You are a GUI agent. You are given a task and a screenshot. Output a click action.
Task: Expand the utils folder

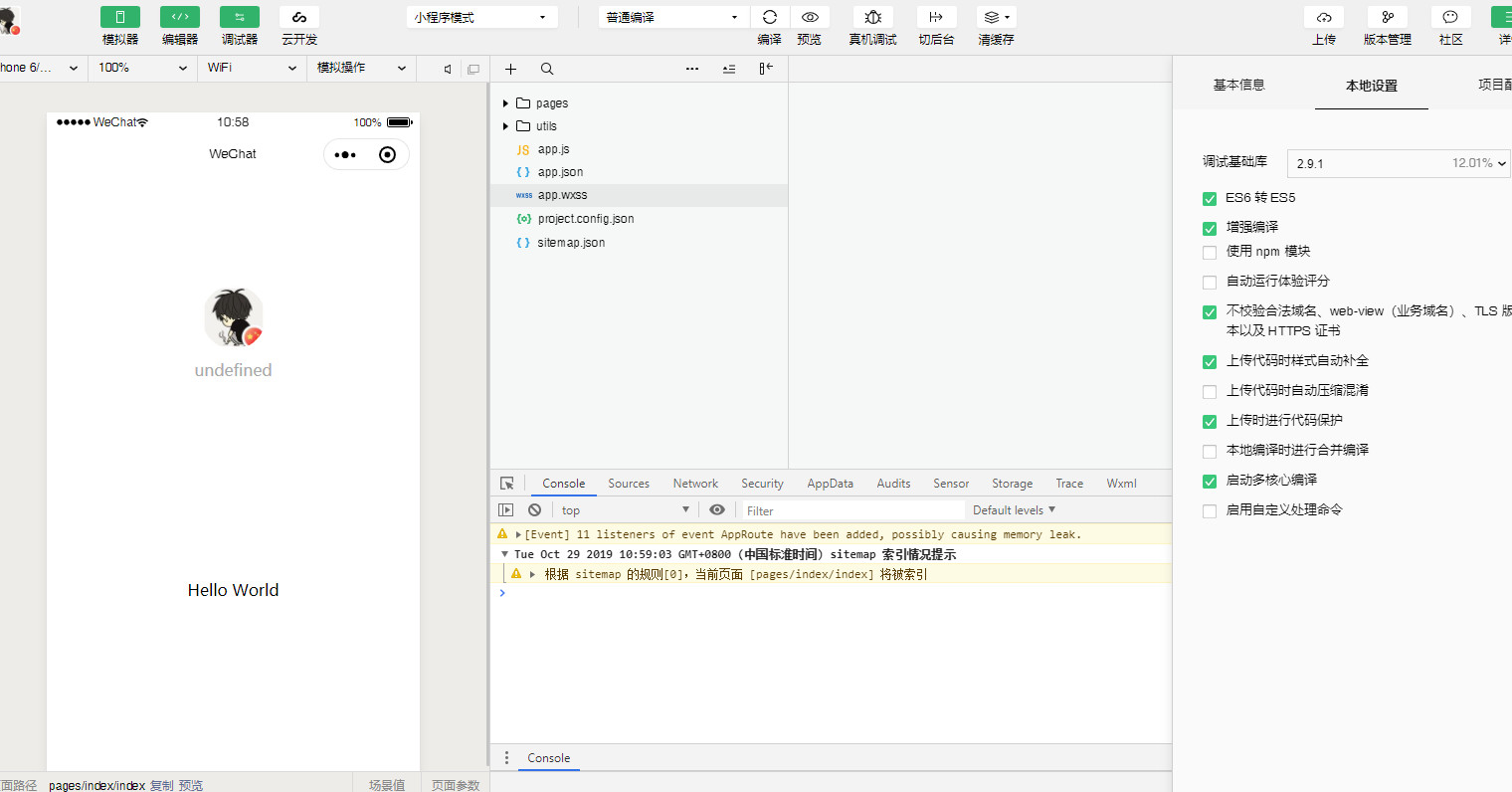pos(505,126)
